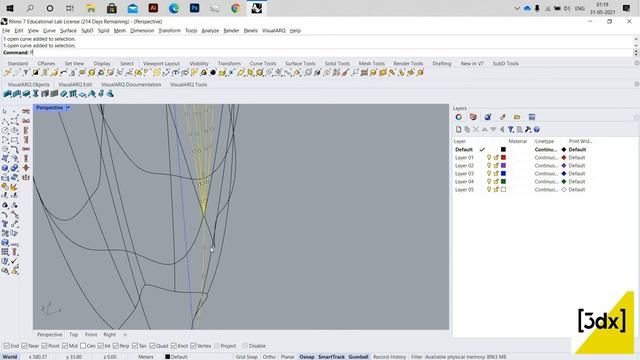Toggle the Vertex osnap checkbox
The width and height of the screenshot is (640, 360).
pyautogui.click(x=193, y=346)
